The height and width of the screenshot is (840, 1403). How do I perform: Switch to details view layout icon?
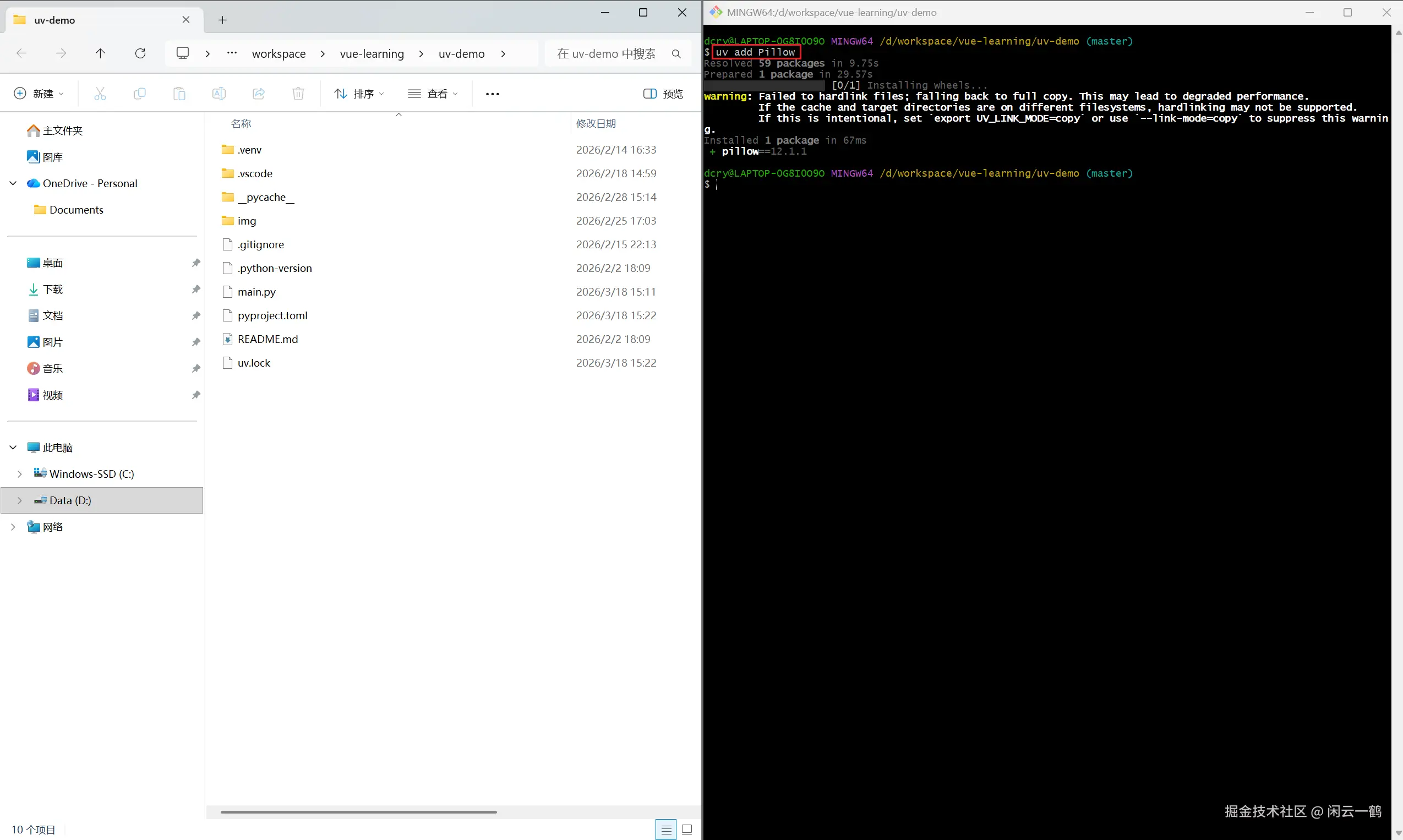[x=666, y=830]
